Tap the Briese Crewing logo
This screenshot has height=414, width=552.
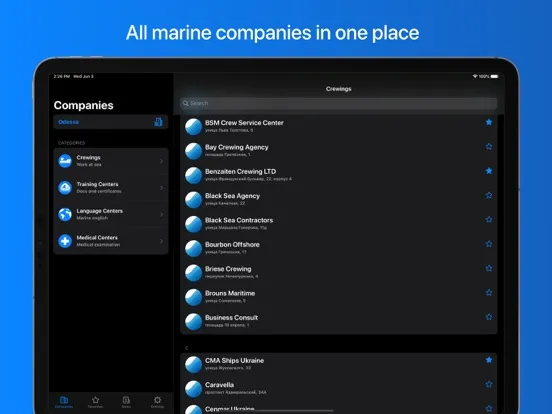(193, 273)
